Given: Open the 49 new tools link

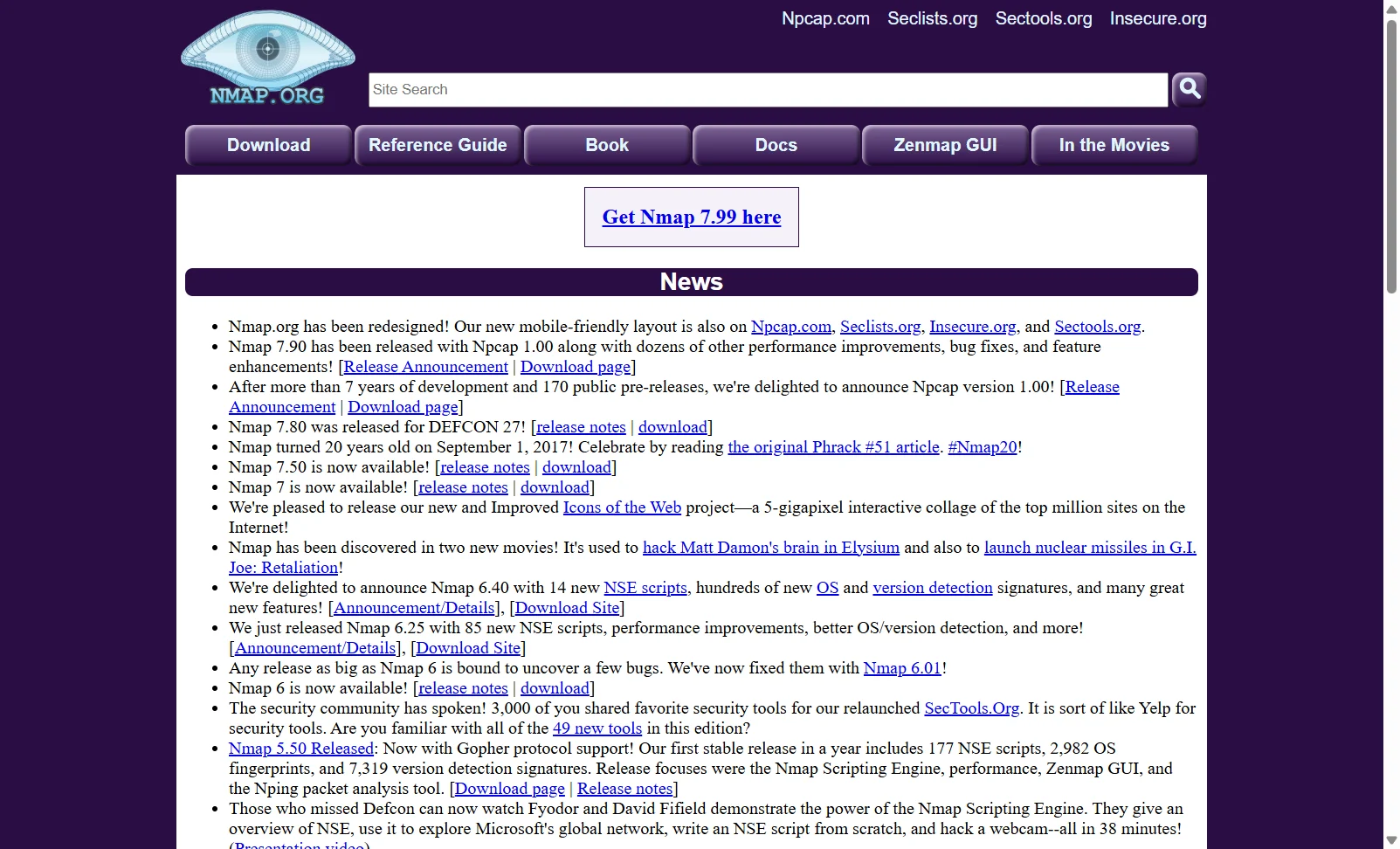Looking at the screenshot, I should [x=597, y=728].
